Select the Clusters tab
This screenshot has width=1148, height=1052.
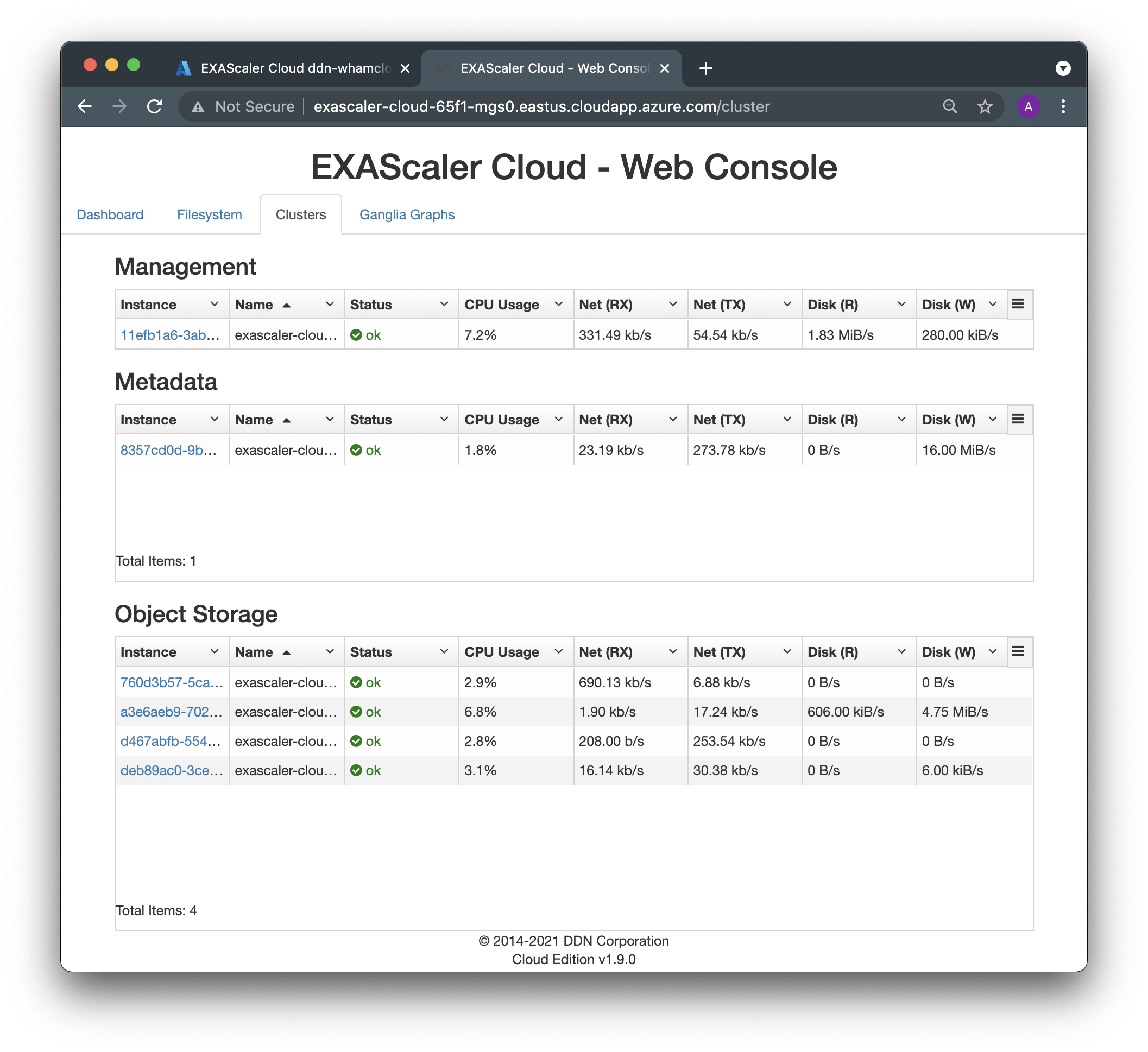coord(301,214)
